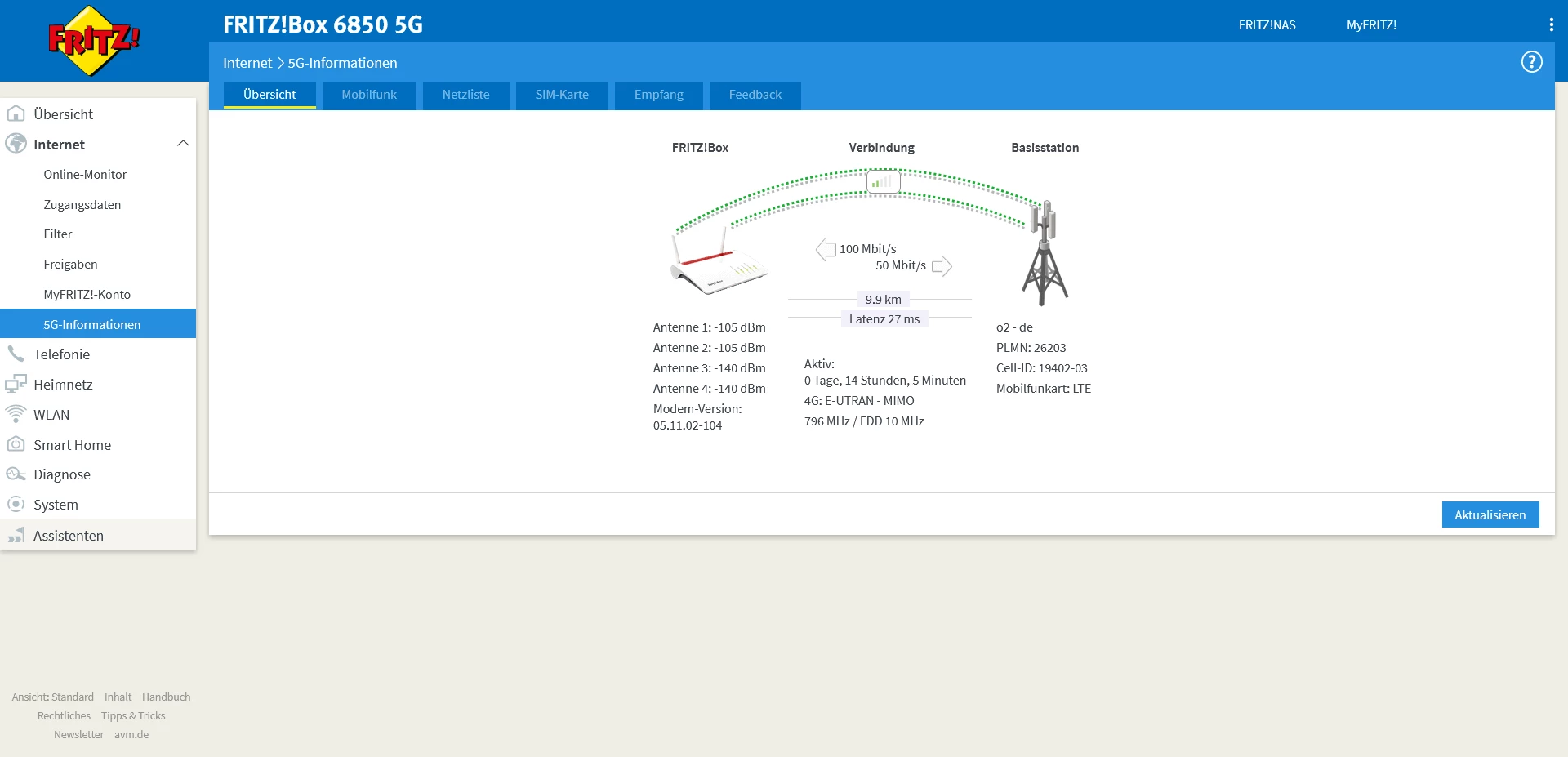Open MyFRITZ! link in header
The height and width of the screenshot is (757, 1568).
pyautogui.click(x=1371, y=25)
